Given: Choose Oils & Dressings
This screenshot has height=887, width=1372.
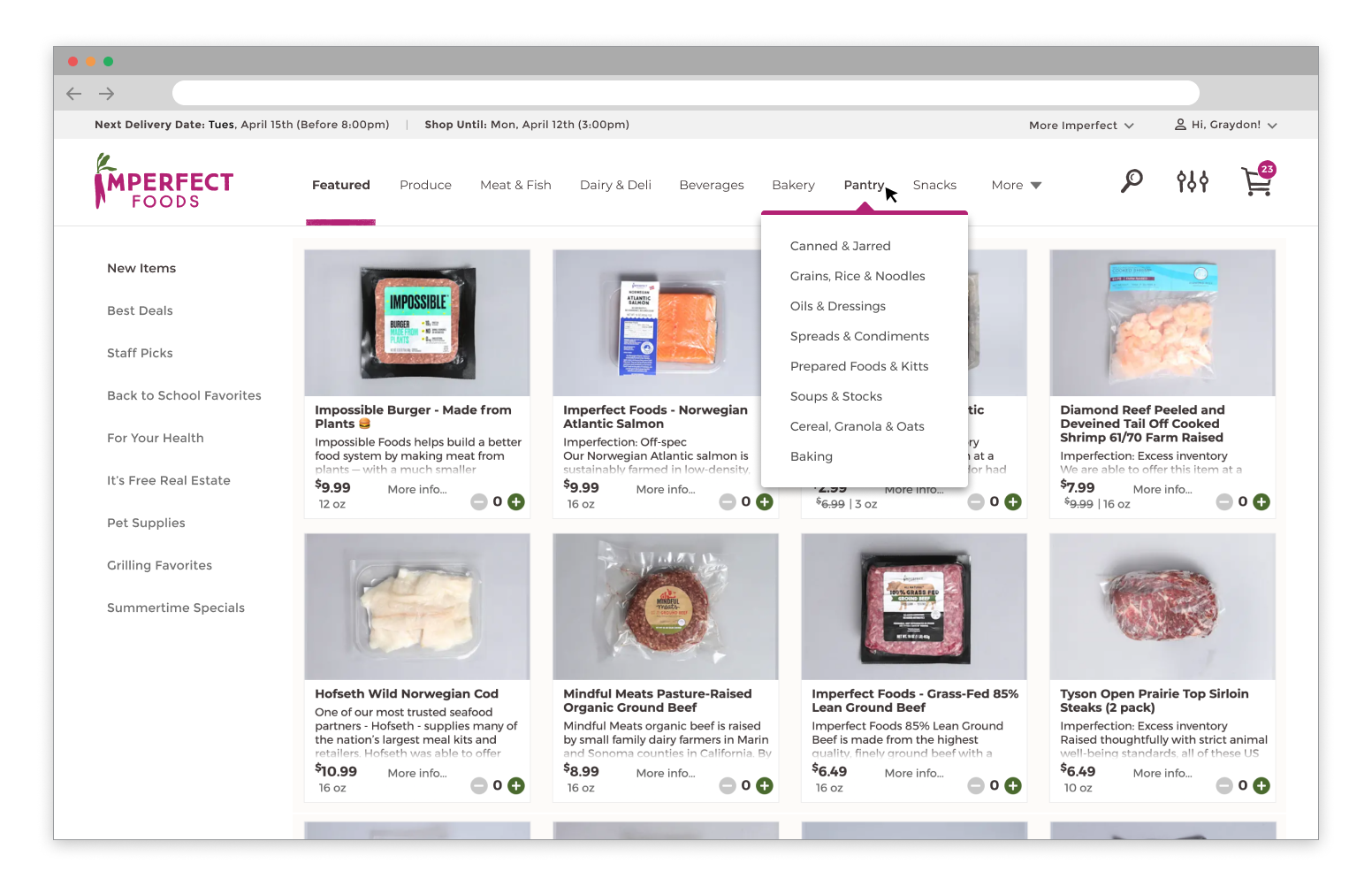Looking at the screenshot, I should [837, 306].
